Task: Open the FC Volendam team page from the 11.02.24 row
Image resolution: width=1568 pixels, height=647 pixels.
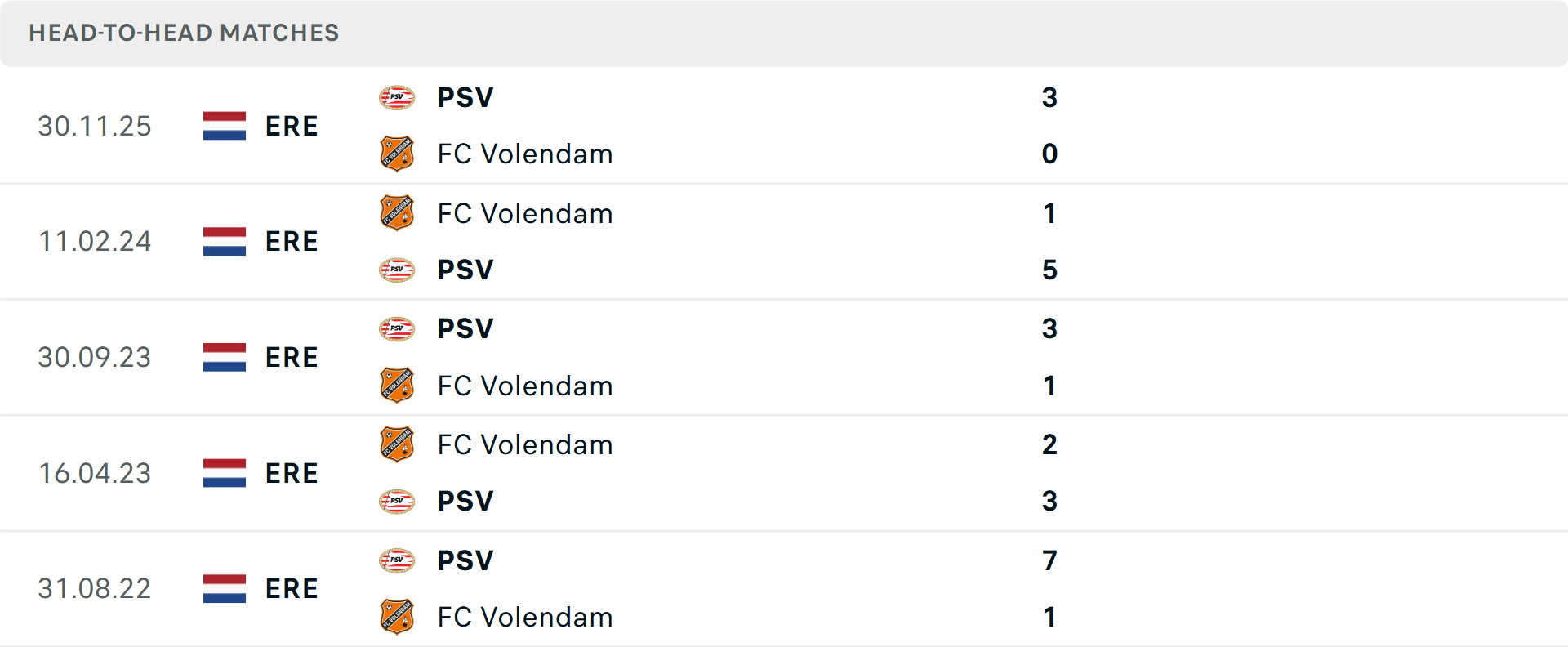Action: click(x=525, y=213)
